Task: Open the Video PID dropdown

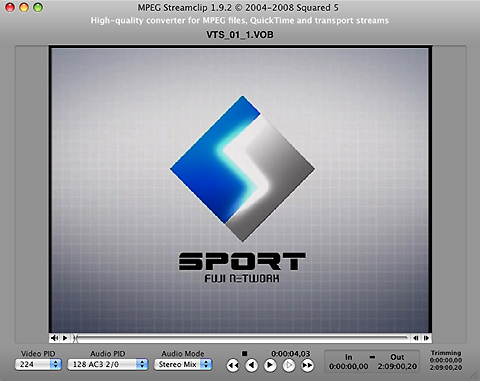Action: (x=38, y=364)
